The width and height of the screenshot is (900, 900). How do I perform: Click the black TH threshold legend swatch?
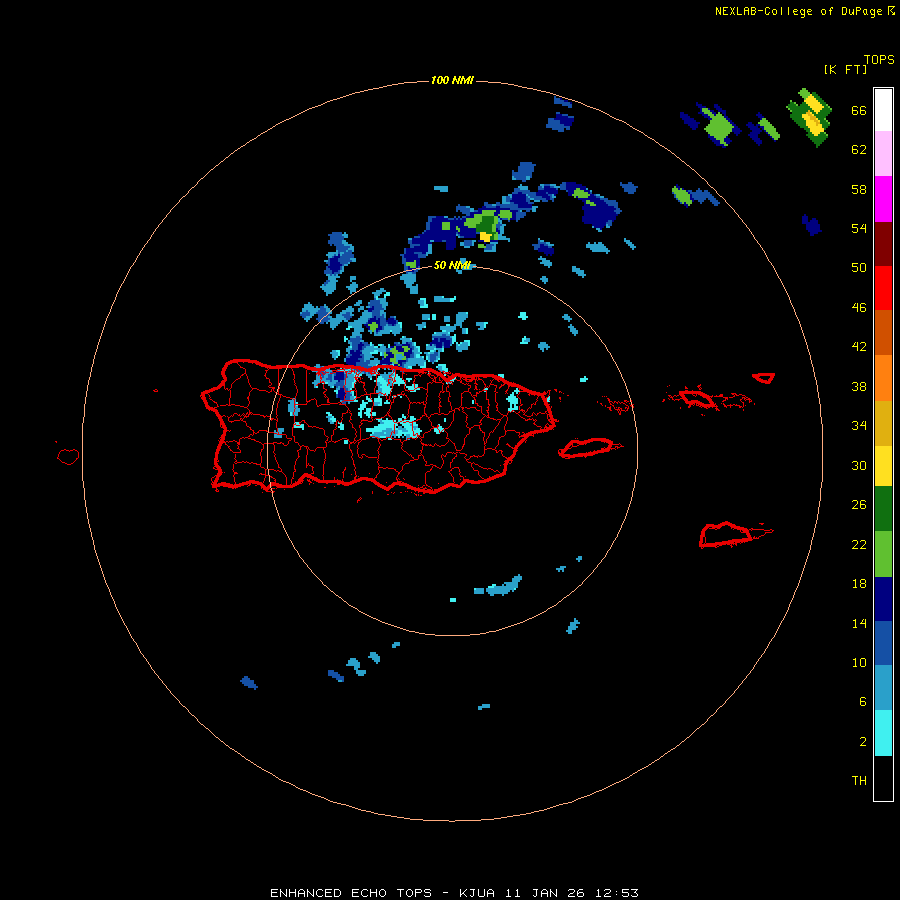pyautogui.click(x=883, y=778)
